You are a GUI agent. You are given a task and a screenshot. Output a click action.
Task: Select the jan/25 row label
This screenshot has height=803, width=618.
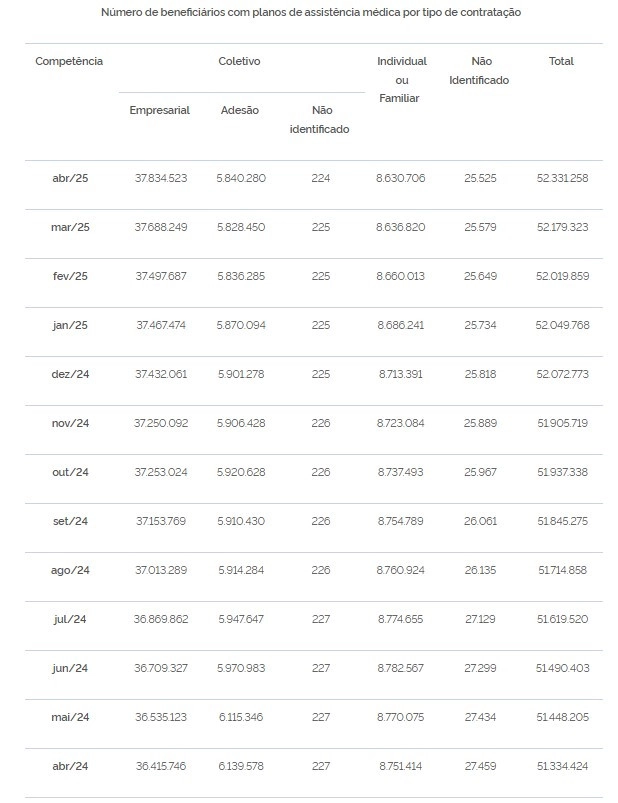click(70, 325)
